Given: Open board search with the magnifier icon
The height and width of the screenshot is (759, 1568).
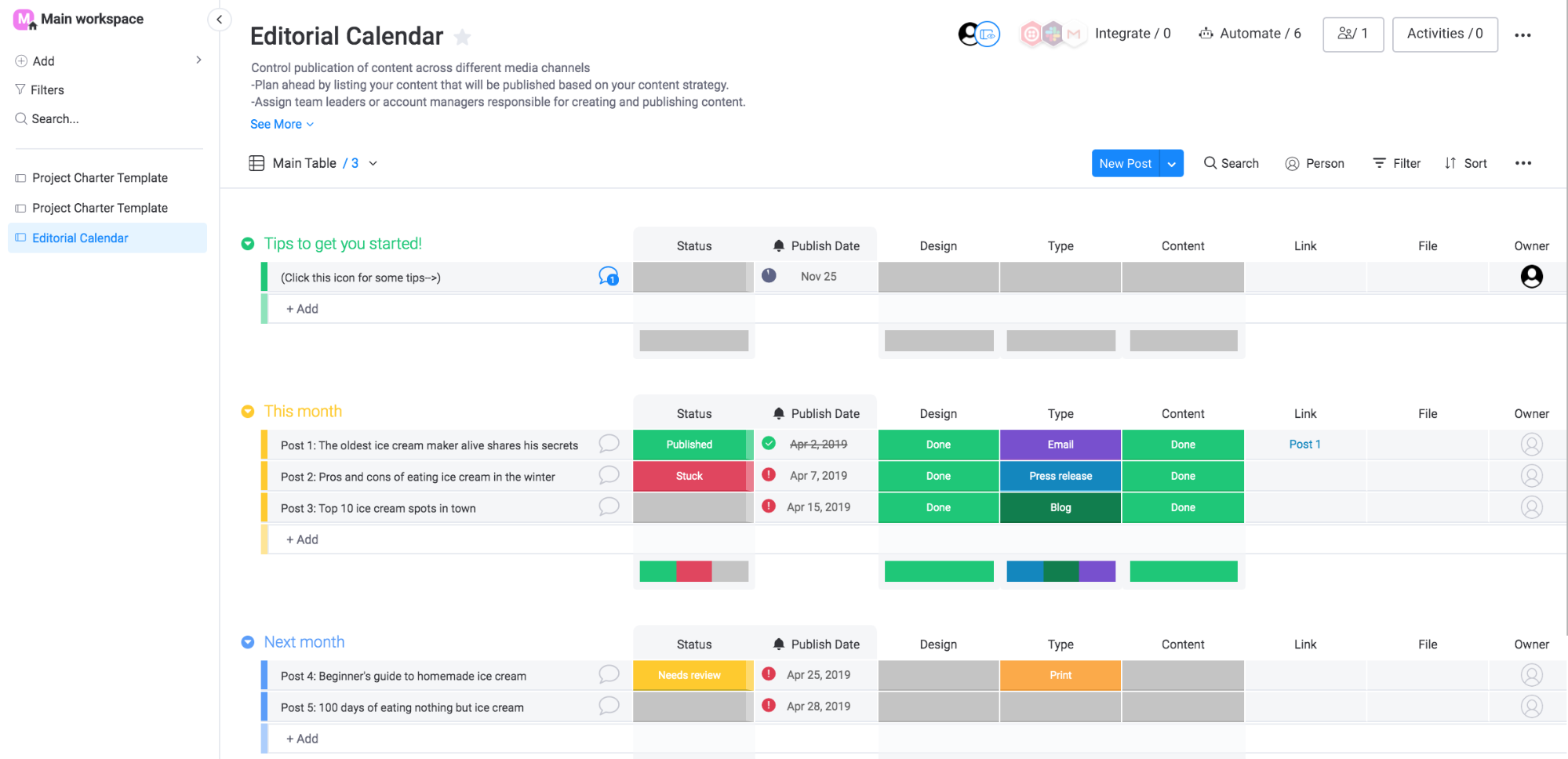Looking at the screenshot, I should pyautogui.click(x=1209, y=163).
